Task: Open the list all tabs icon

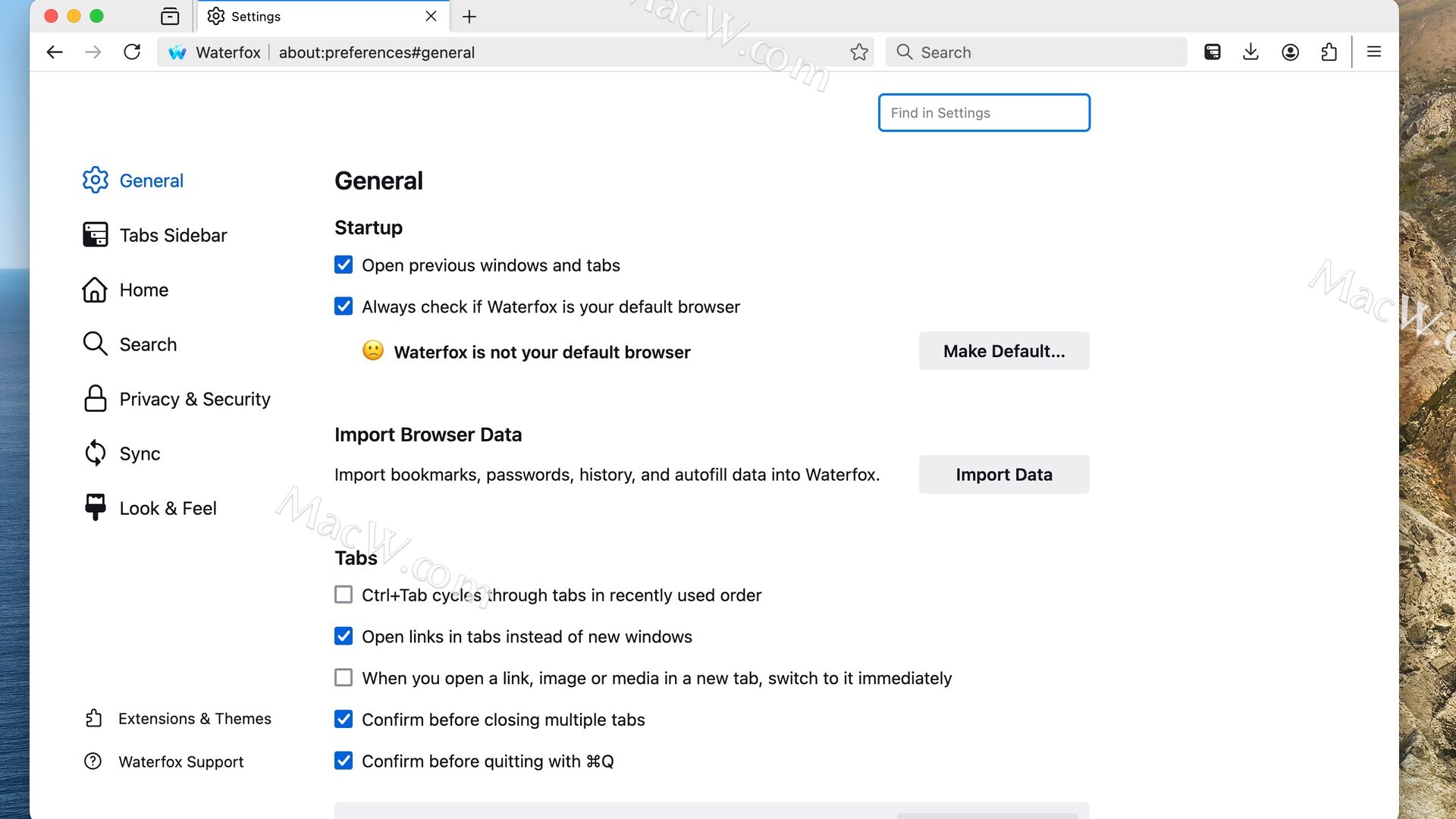Action: 170,16
